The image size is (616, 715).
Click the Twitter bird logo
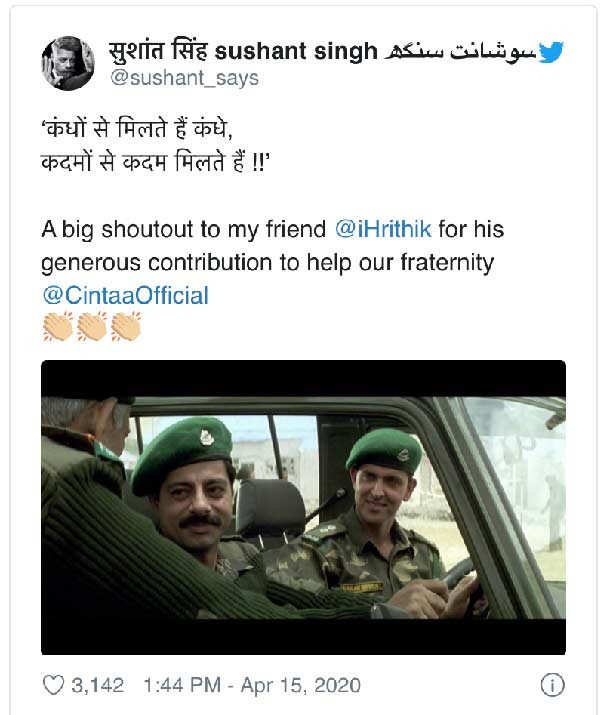coord(550,52)
